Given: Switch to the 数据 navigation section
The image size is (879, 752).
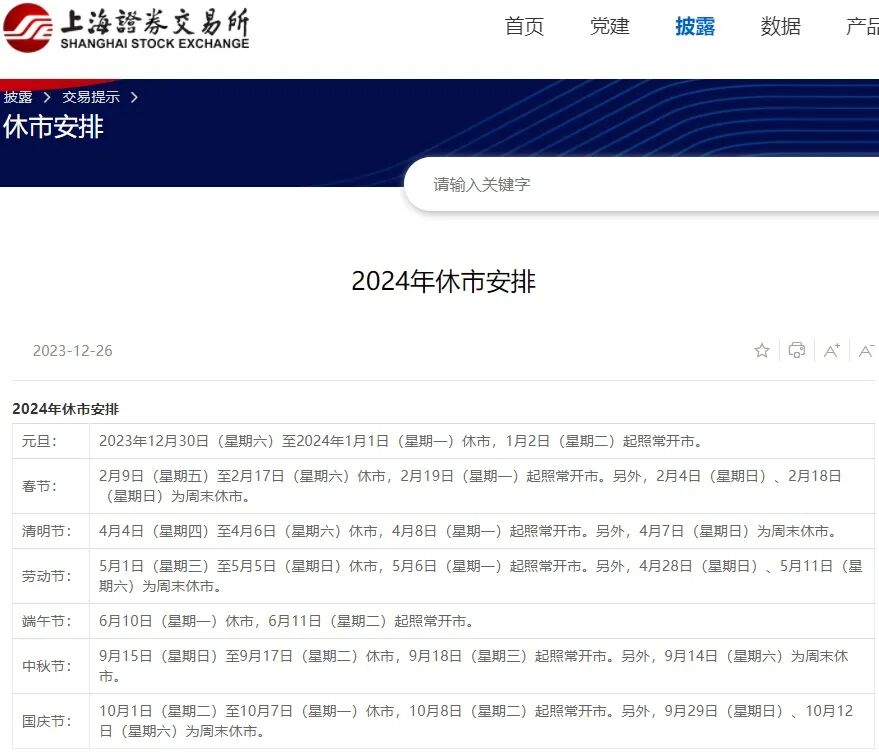Looking at the screenshot, I should [779, 27].
